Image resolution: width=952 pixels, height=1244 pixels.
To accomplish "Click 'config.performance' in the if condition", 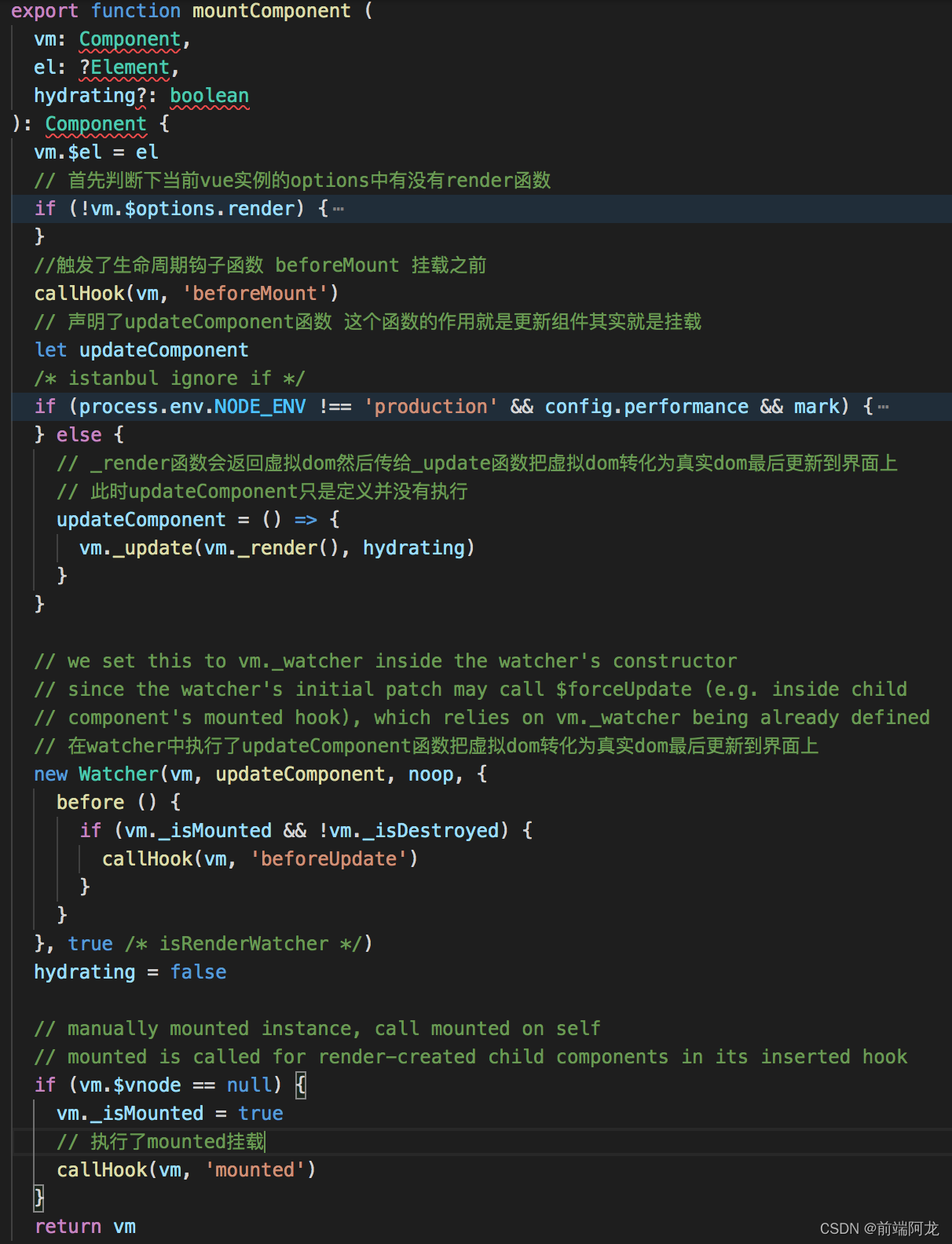I will coord(646,407).
